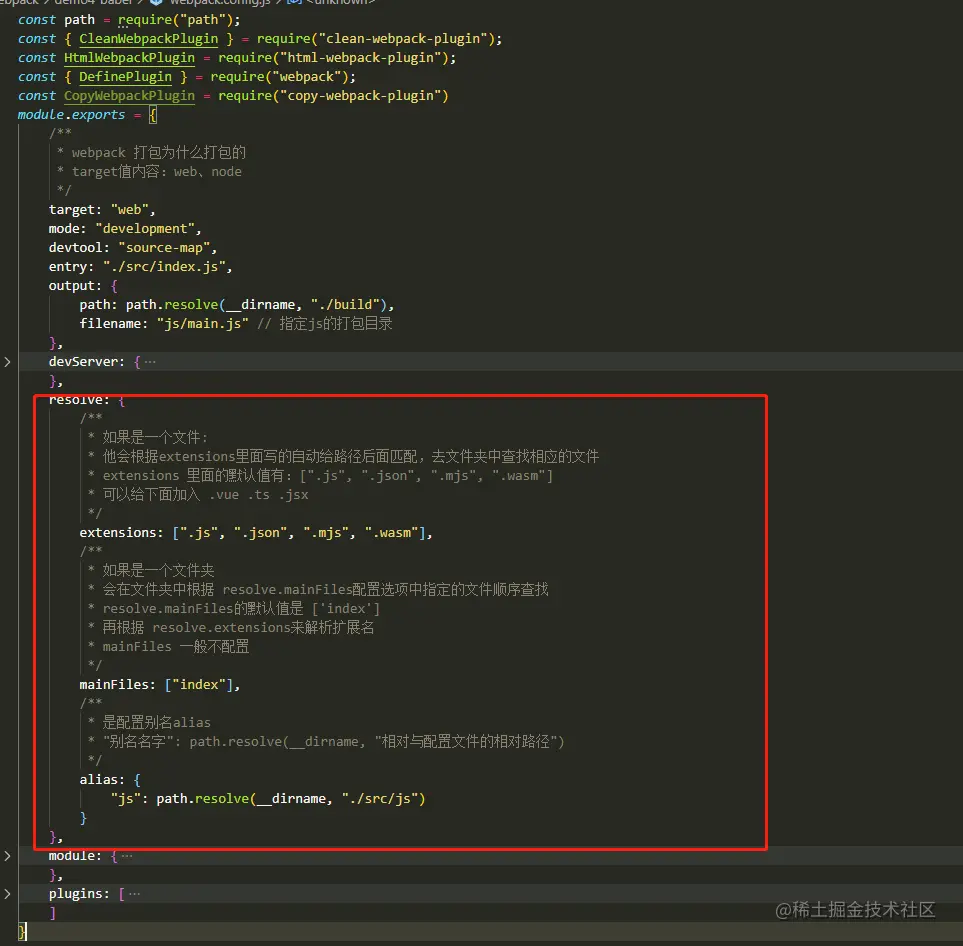The height and width of the screenshot is (946, 963).
Task: Click ".mjs" in the extensions array value
Action: (326, 533)
